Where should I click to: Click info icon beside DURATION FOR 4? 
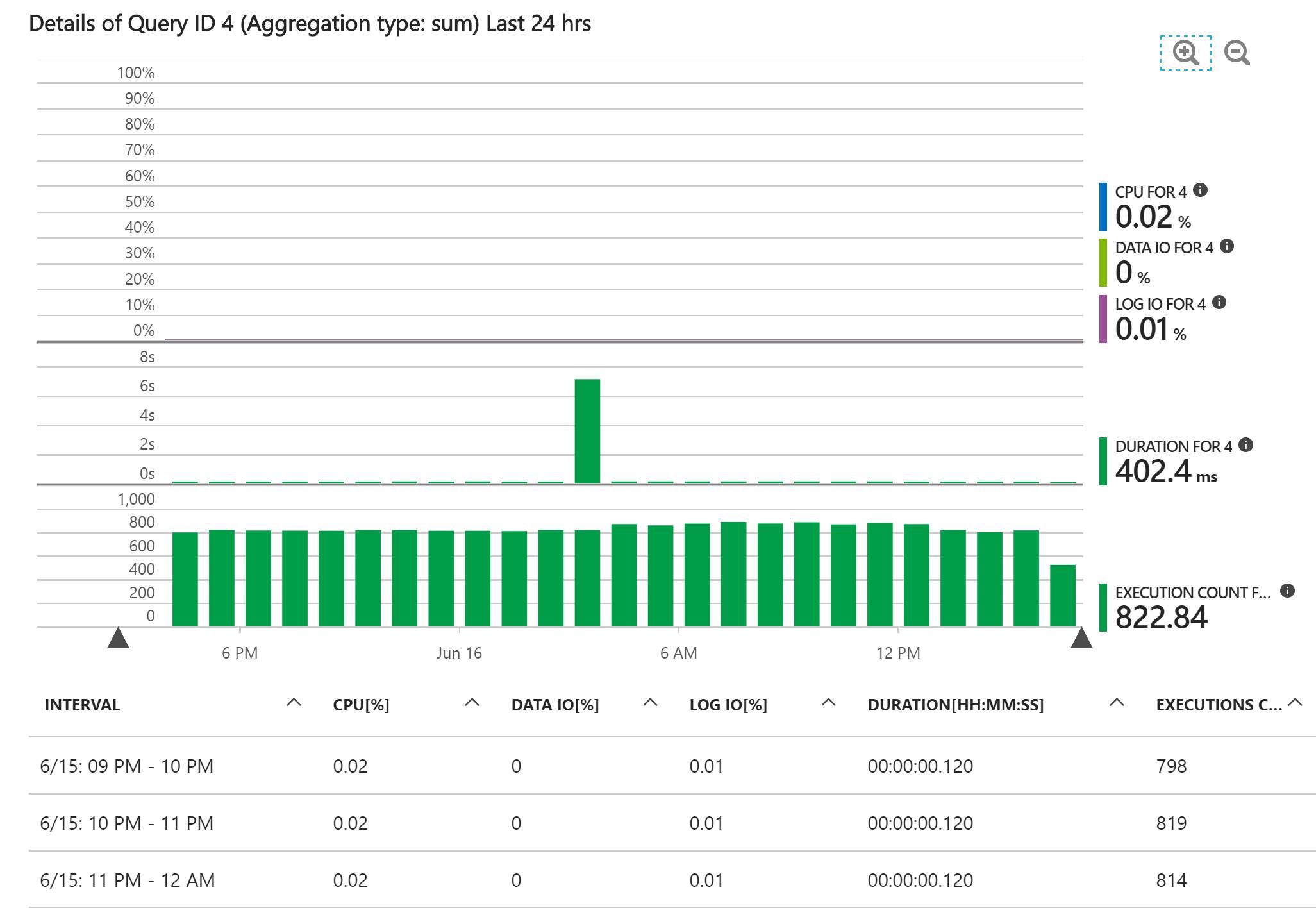point(1245,445)
